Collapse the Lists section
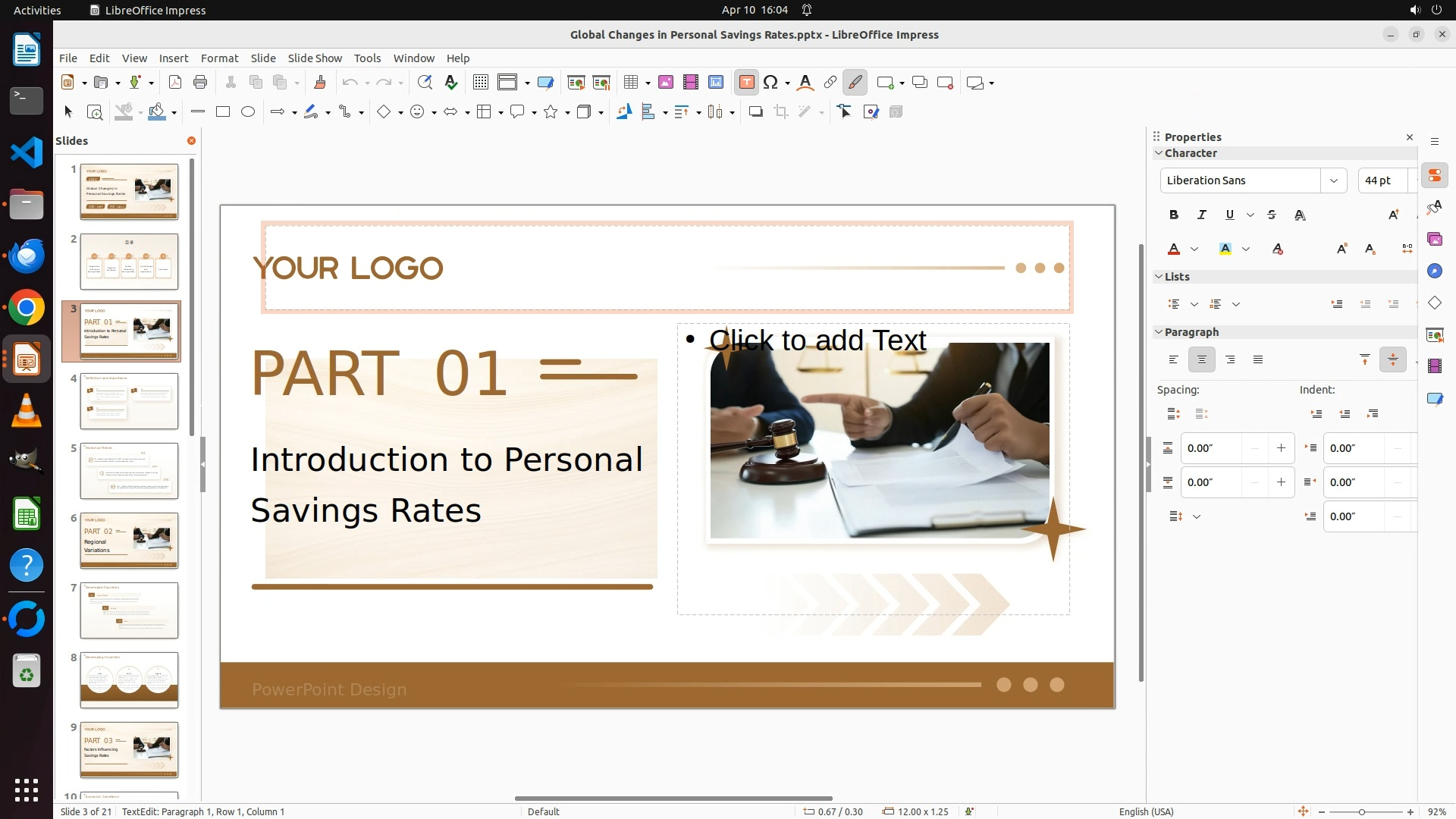Viewport: 1456px width, 819px height. tap(1159, 277)
